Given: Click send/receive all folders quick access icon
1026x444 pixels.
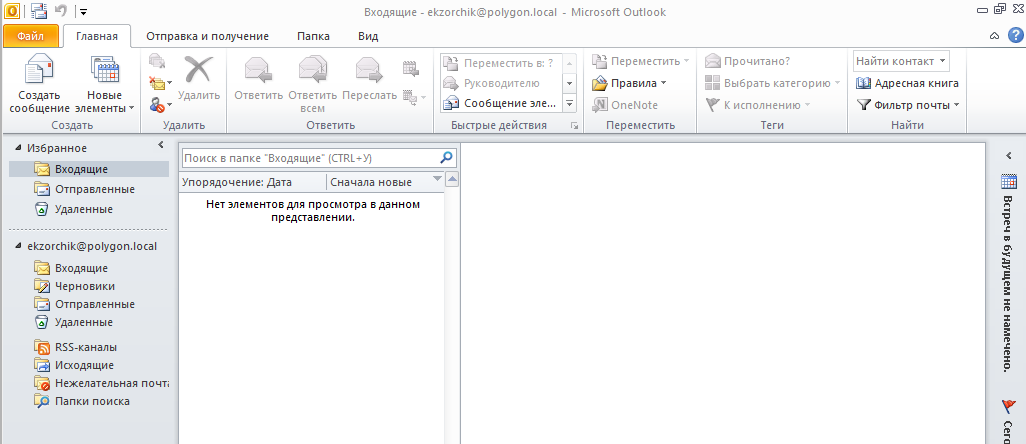Looking at the screenshot, I should point(39,11).
